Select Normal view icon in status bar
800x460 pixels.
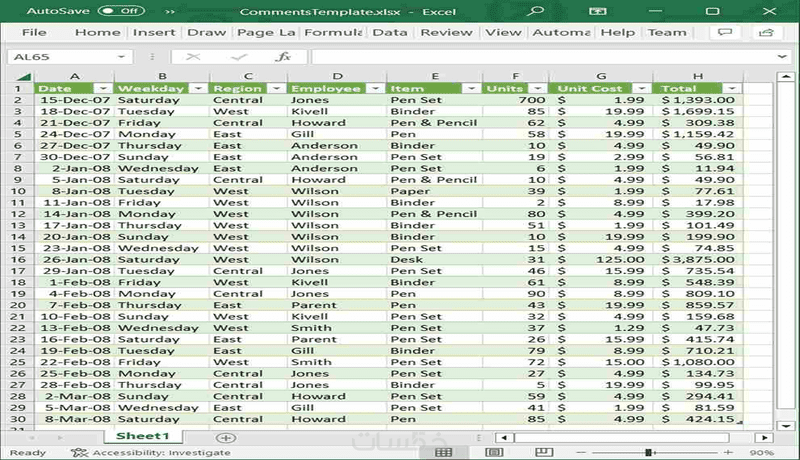(x=443, y=452)
